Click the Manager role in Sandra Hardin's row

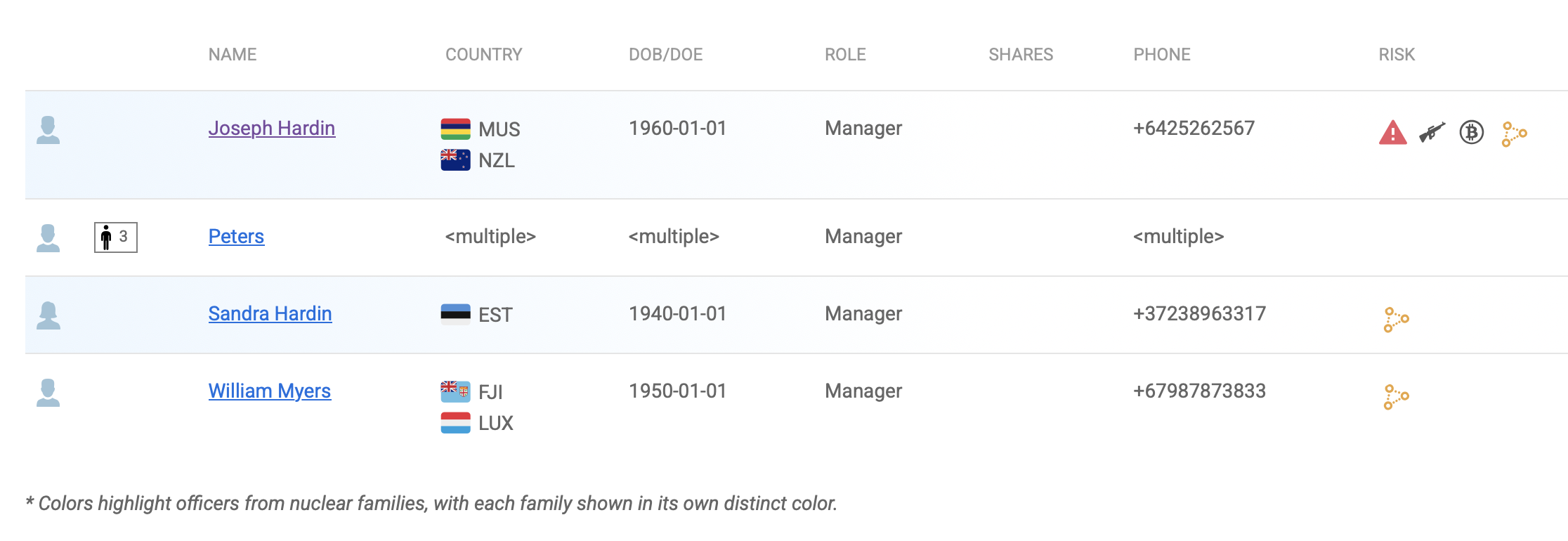pos(863,314)
